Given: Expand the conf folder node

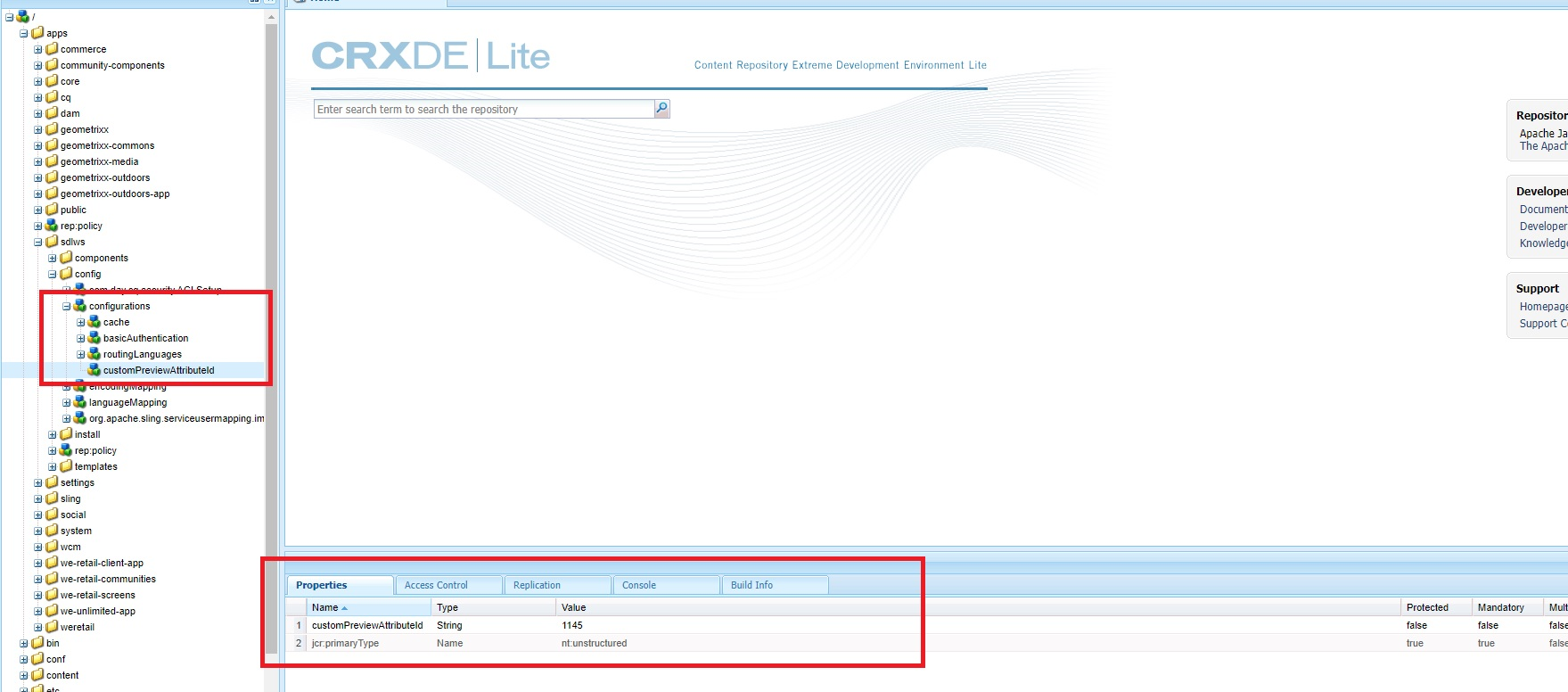Looking at the screenshot, I should (x=24, y=660).
